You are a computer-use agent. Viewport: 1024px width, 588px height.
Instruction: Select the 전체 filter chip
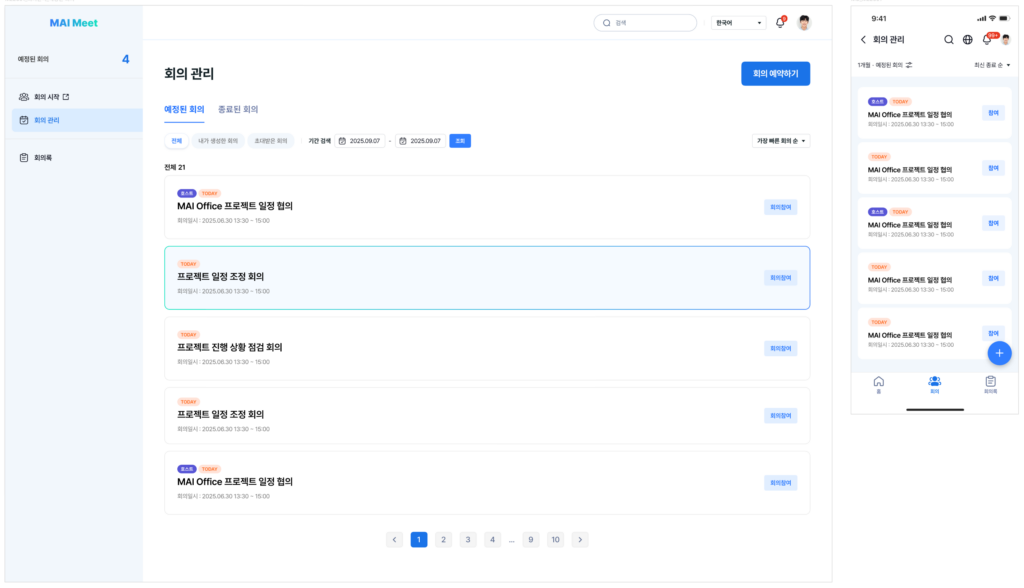pyautogui.click(x=176, y=141)
